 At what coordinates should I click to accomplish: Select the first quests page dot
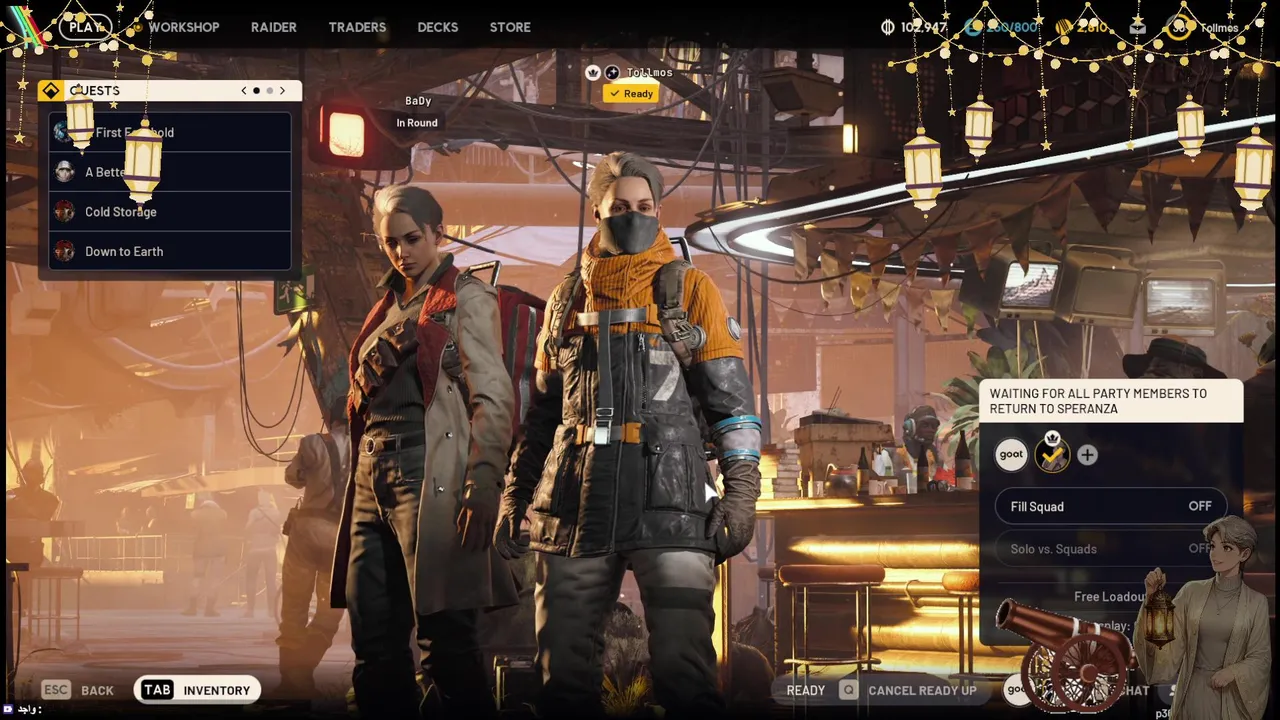point(256,91)
